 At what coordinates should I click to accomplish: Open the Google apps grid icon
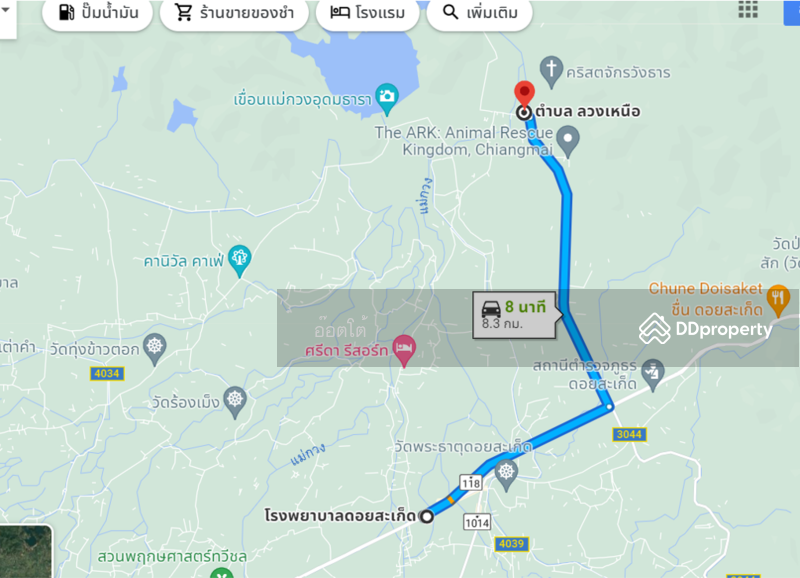tap(748, 9)
